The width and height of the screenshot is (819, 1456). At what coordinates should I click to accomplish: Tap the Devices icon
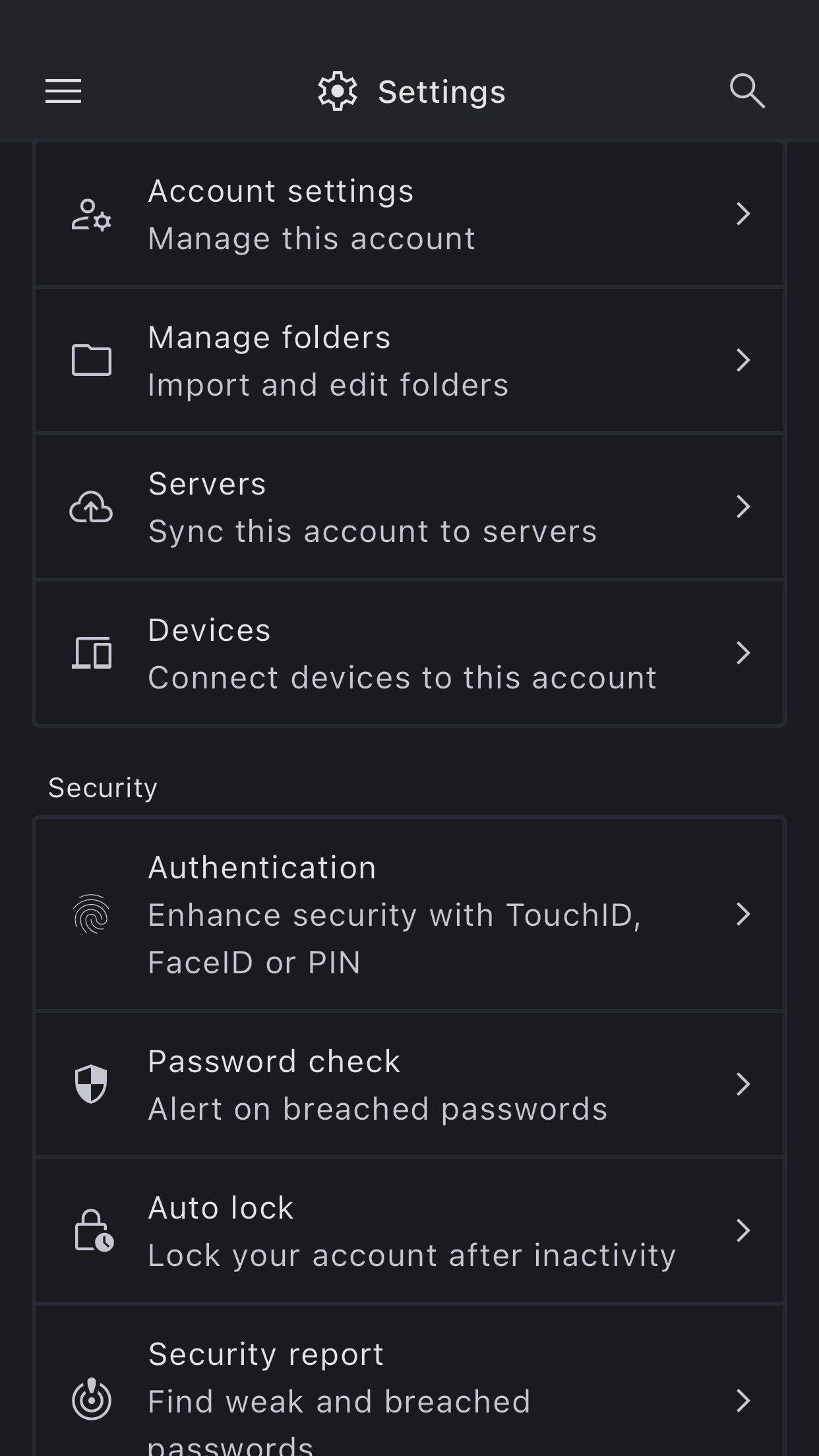pyautogui.click(x=91, y=653)
